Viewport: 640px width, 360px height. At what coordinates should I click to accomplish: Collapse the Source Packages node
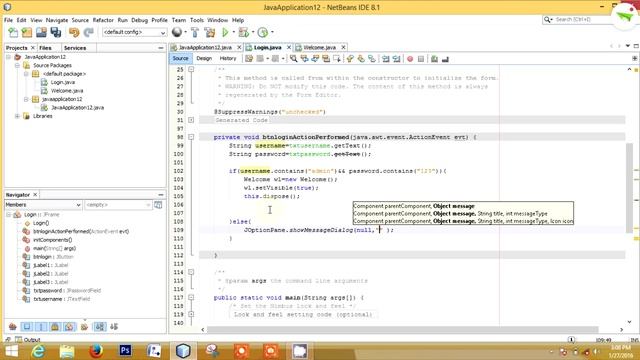[x=17, y=65]
